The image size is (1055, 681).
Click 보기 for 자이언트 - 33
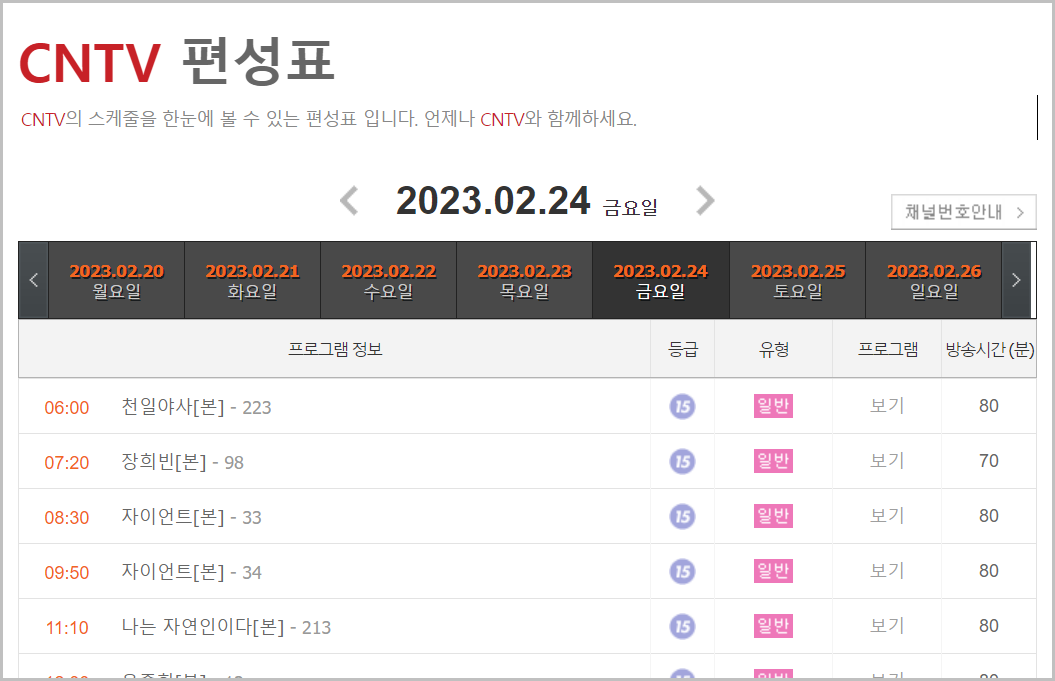(x=887, y=516)
